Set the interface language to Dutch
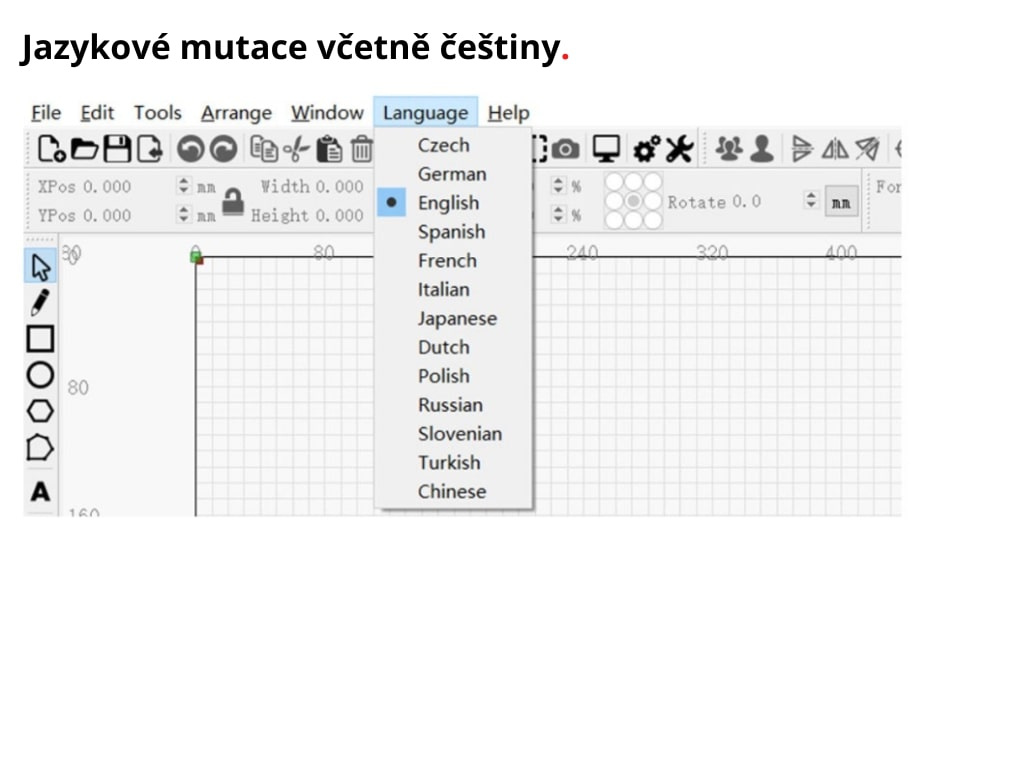The image size is (1024, 768). click(x=454, y=347)
